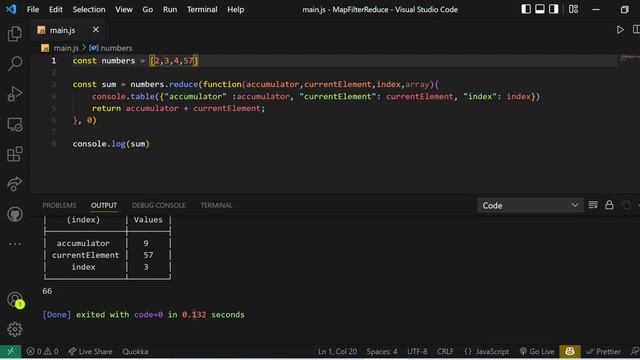The width and height of the screenshot is (640, 360).
Task: Open the File menu
Action: [x=33, y=9]
